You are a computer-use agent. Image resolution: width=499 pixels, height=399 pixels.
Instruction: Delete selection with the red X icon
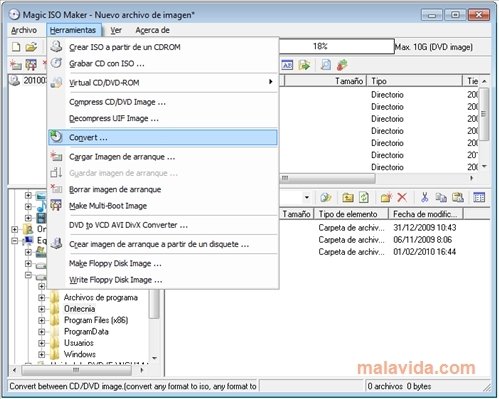pos(402,198)
